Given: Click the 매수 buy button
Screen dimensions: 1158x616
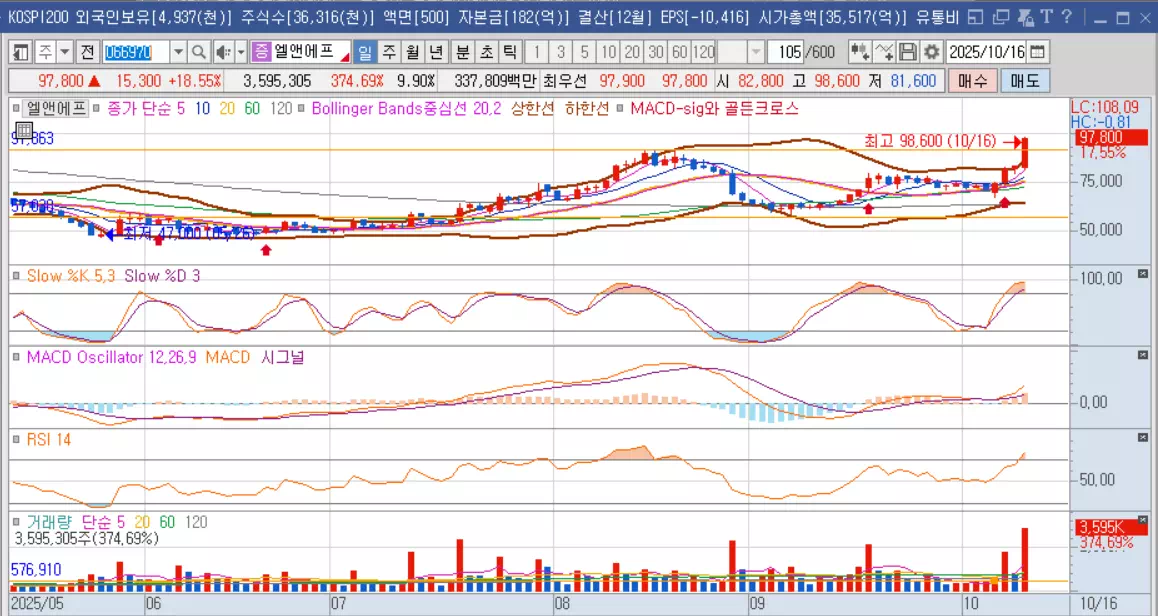Looking at the screenshot, I should coord(973,81).
